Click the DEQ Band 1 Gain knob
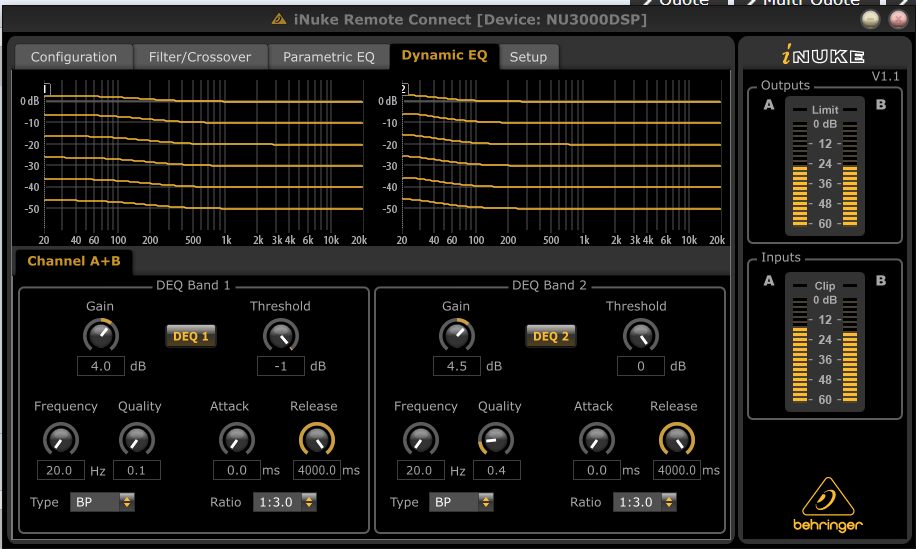The width and height of the screenshot is (916, 549). point(101,335)
